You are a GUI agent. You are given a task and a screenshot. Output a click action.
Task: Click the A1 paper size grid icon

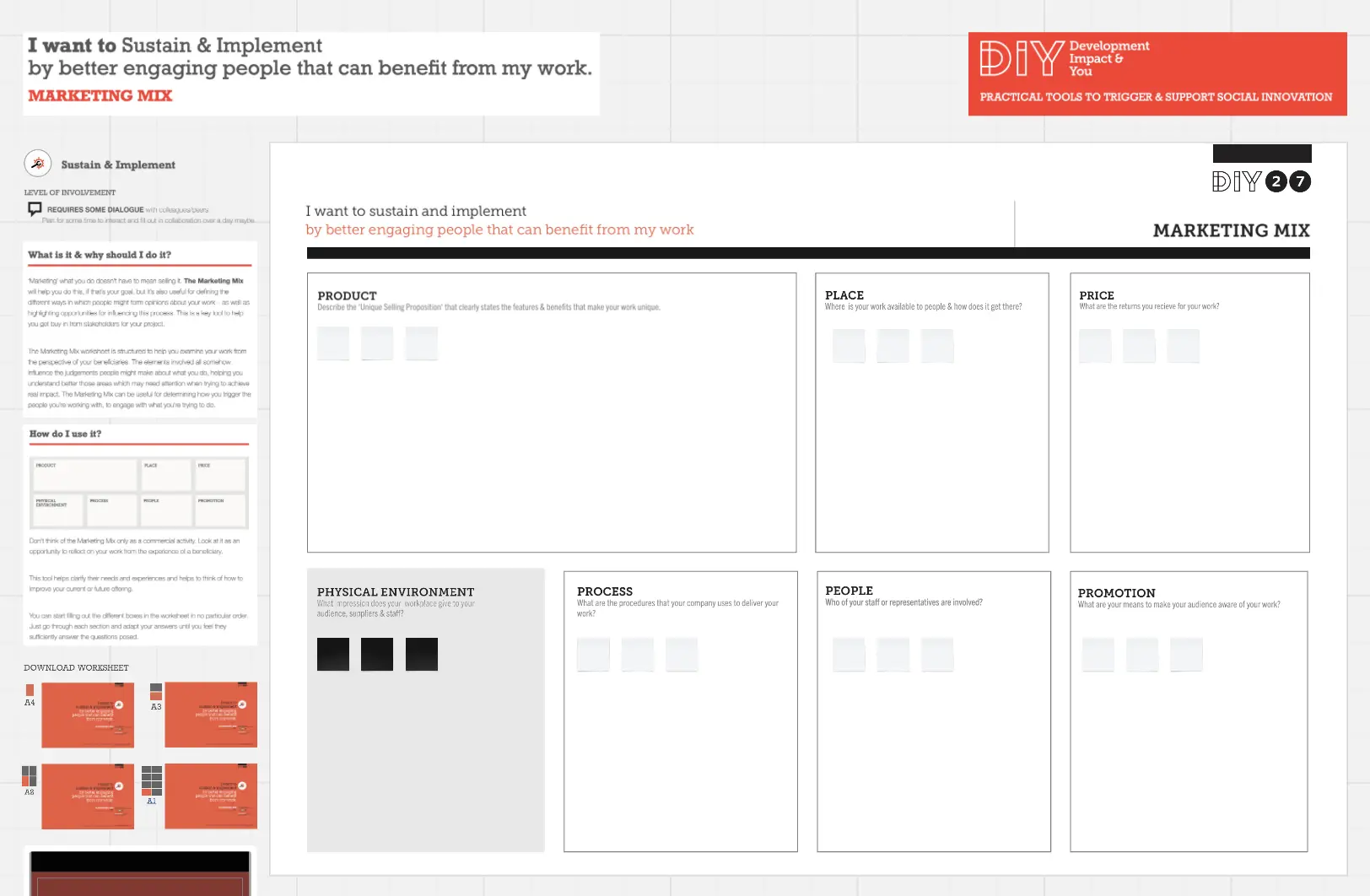tap(152, 780)
